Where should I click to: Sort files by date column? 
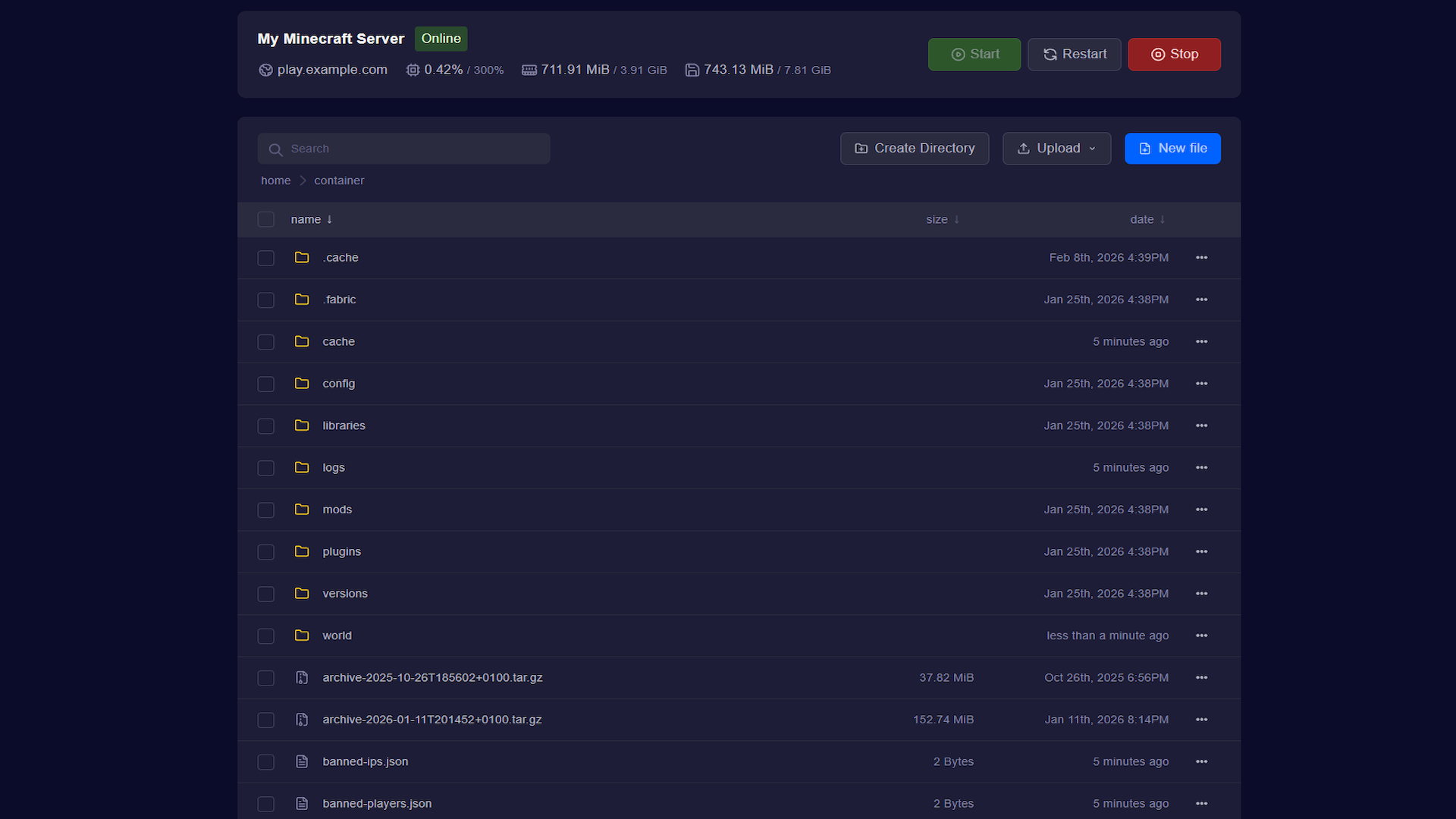[x=1147, y=219]
